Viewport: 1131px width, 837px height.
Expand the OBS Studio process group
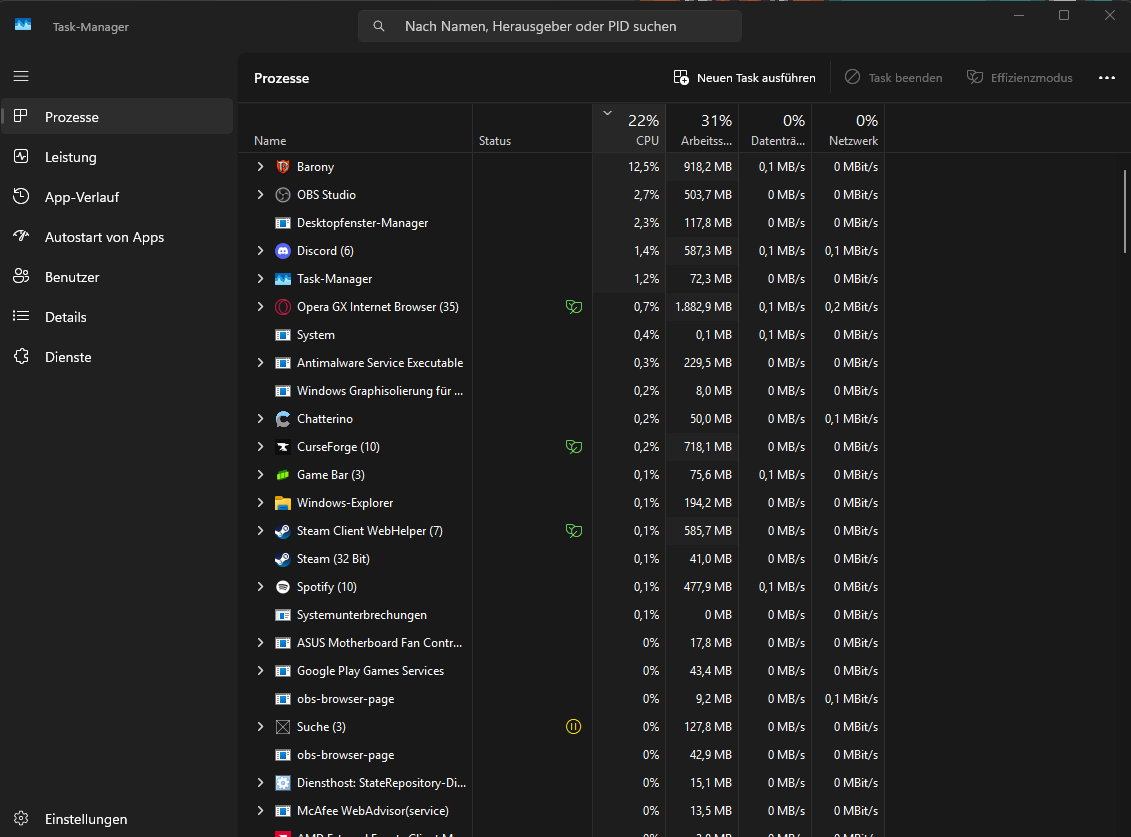[x=260, y=195]
